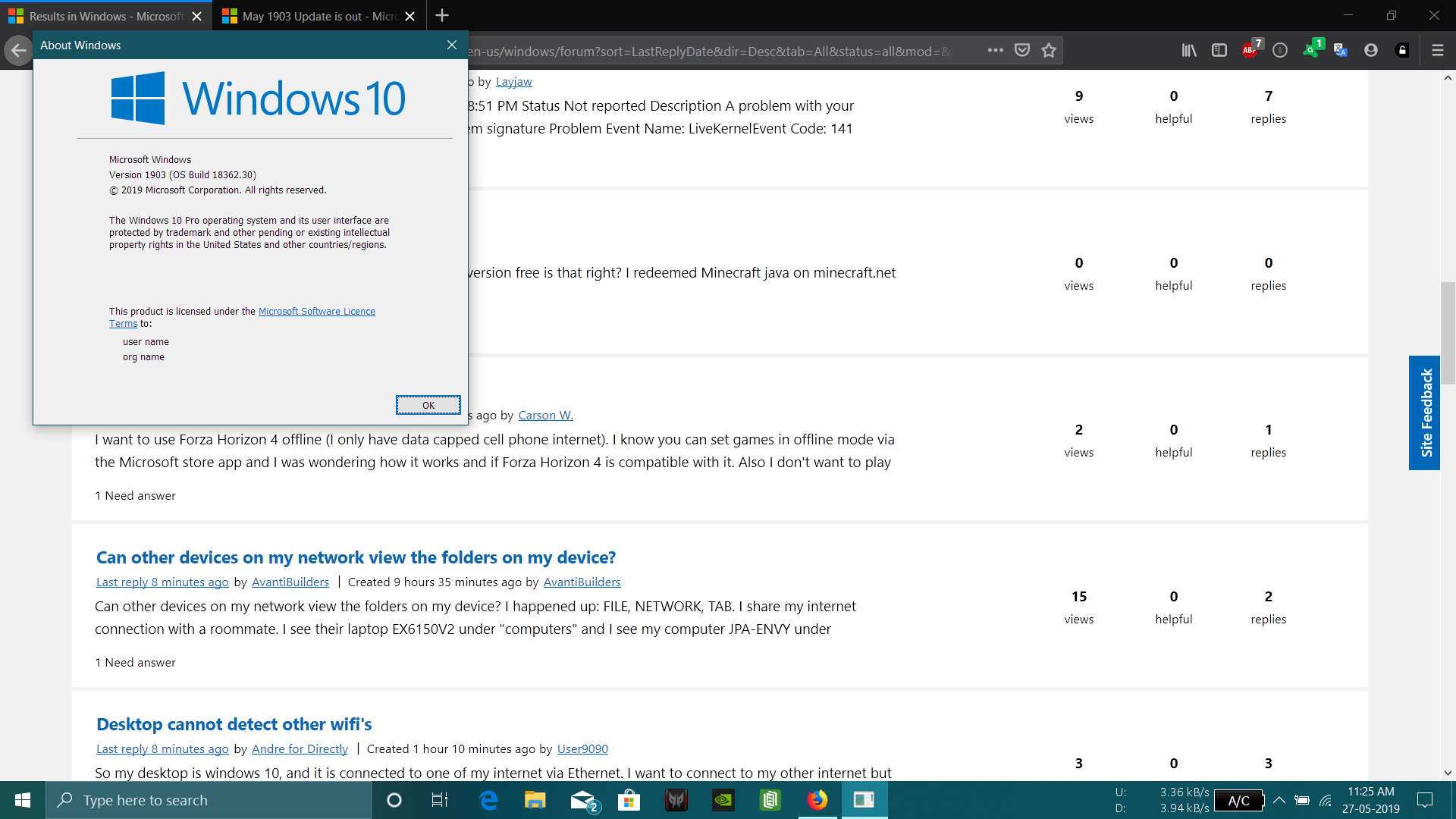Click the vertical scrollbar thumb
The width and height of the screenshot is (1456, 819).
tap(1448, 333)
